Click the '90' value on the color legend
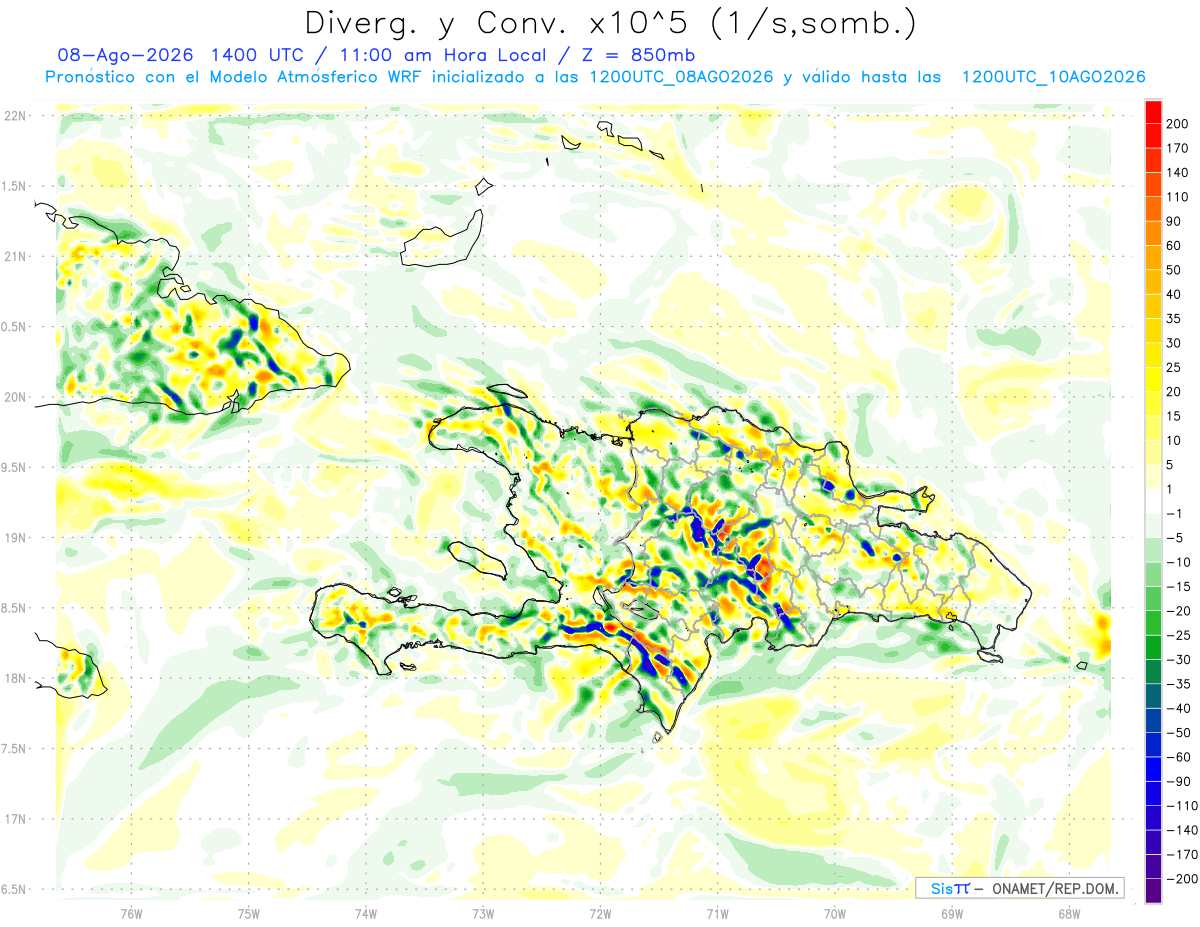Image resolution: width=1200 pixels, height=927 pixels. click(1174, 221)
